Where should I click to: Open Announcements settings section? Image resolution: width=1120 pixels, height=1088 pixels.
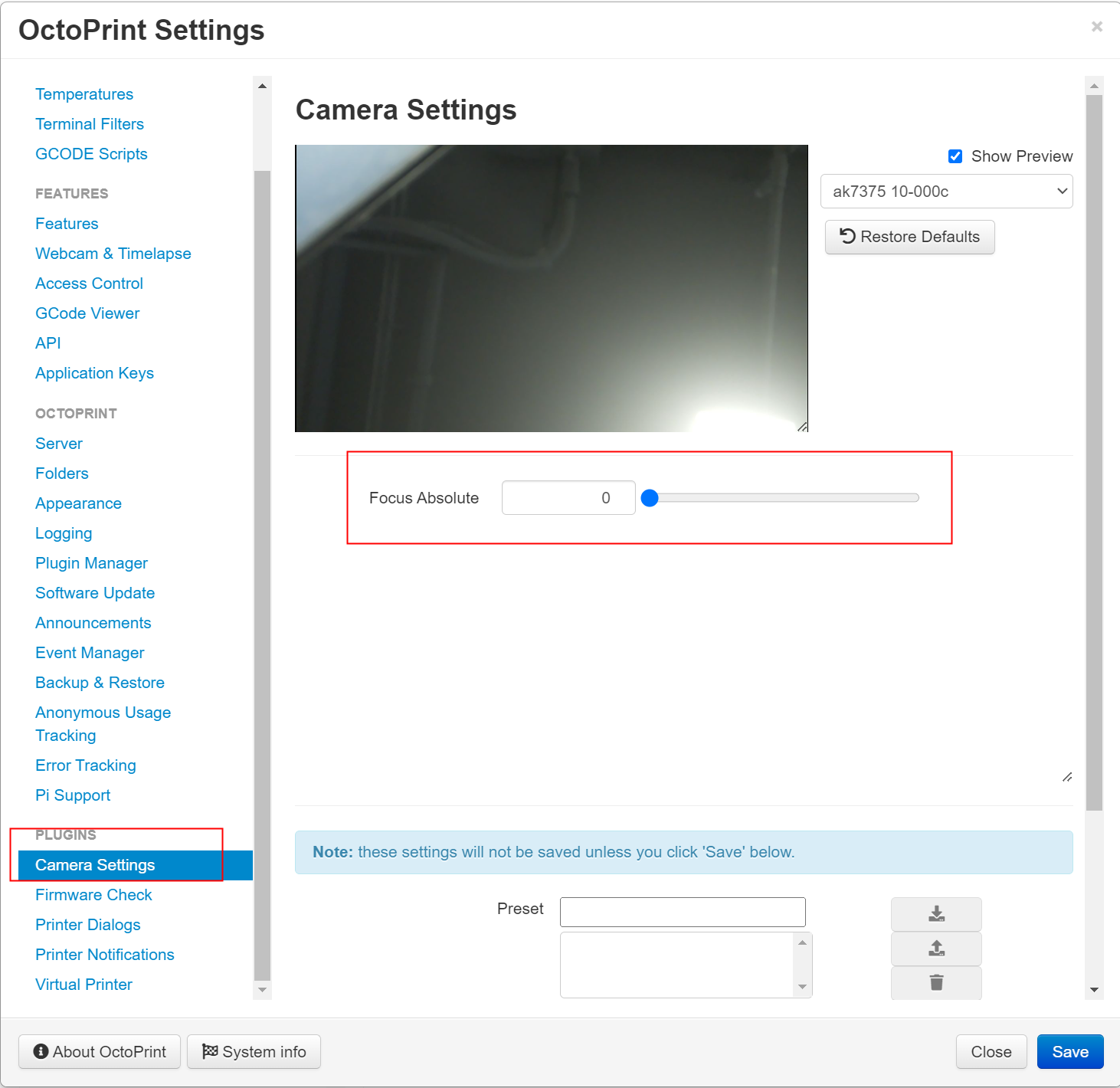pyautogui.click(x=93, y=623)
